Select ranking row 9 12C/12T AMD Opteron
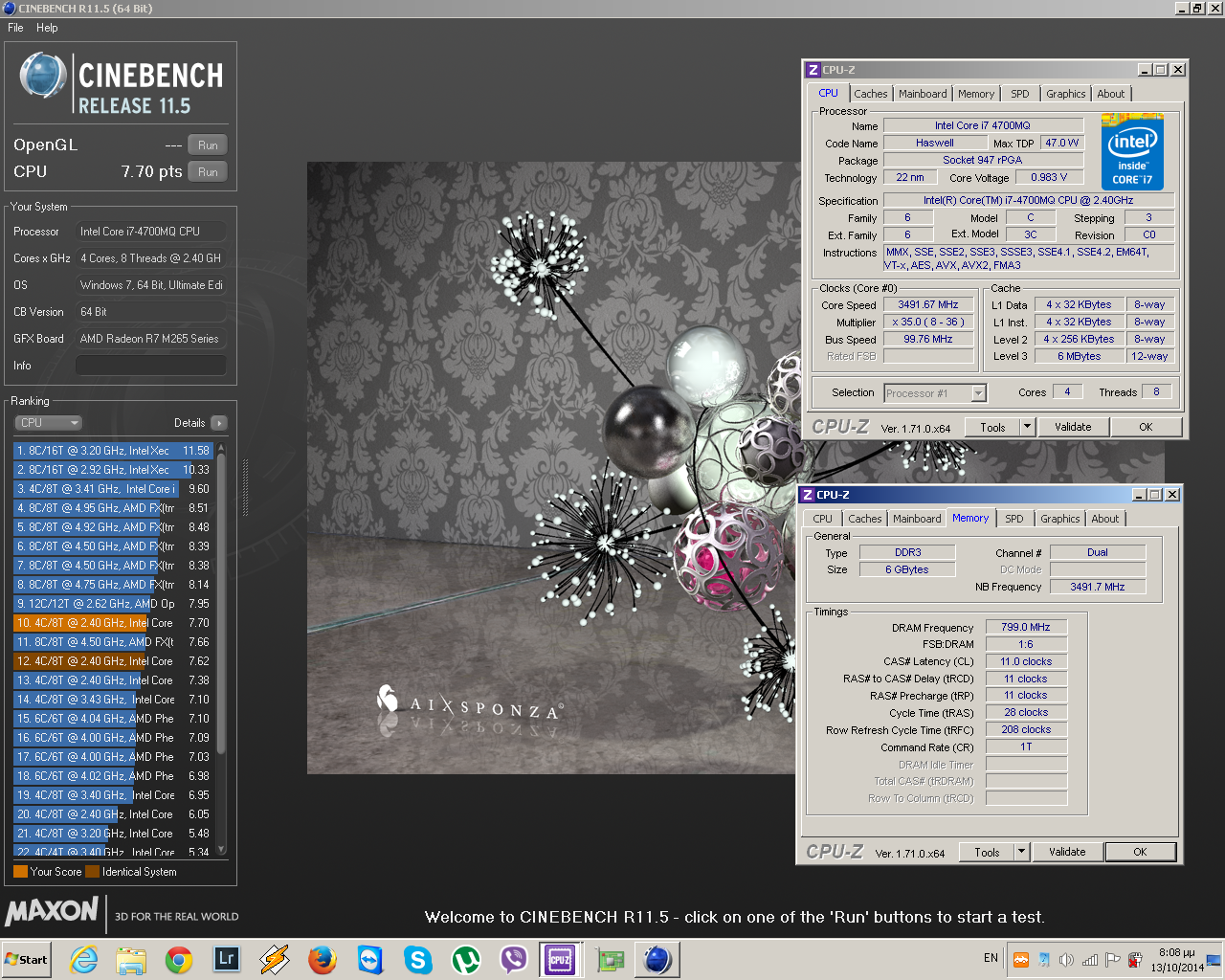1225x980 pixels. [x=113, y=604]
